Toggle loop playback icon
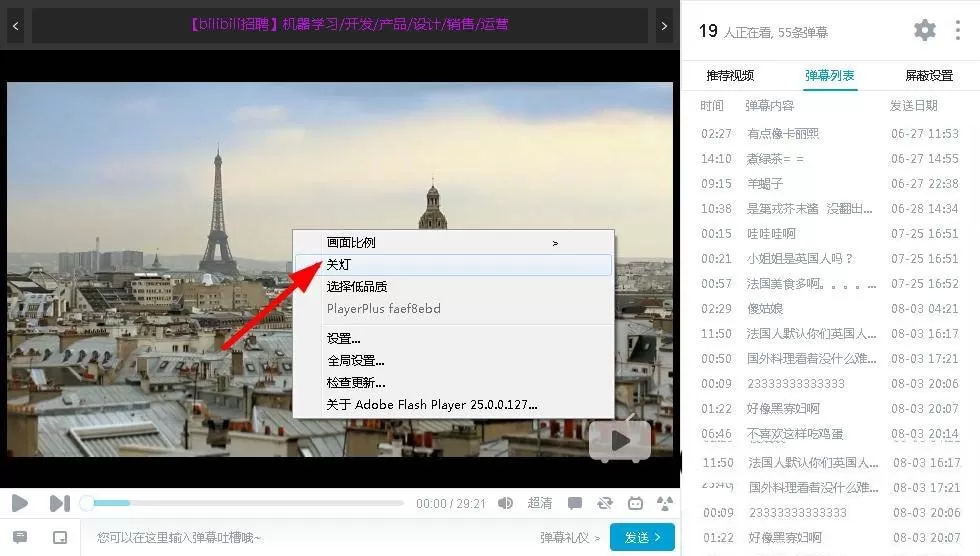Image resolution: width=980 pixels, height=556 pixels. tap(604, 503)
